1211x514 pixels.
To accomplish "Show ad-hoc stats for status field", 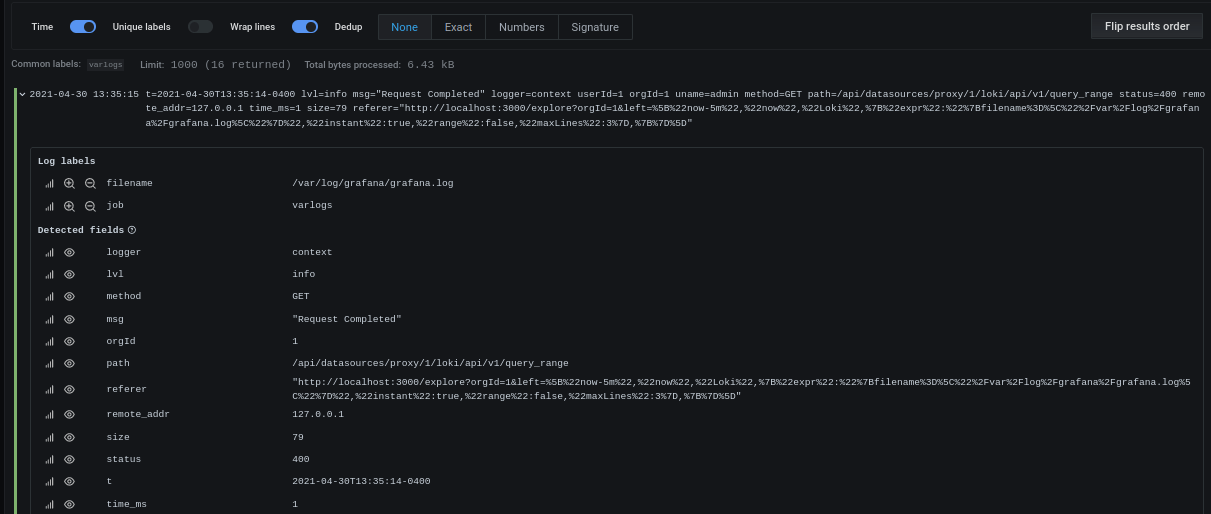I will 49,460.
